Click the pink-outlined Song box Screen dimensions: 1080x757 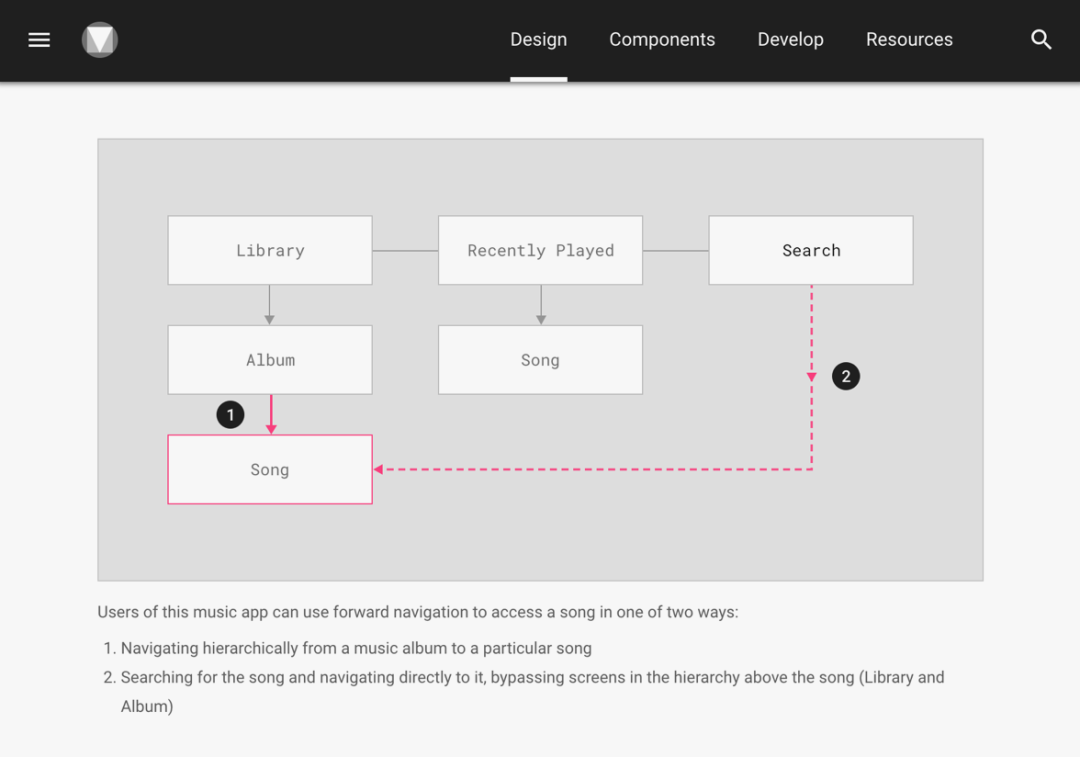pos(270,470)
